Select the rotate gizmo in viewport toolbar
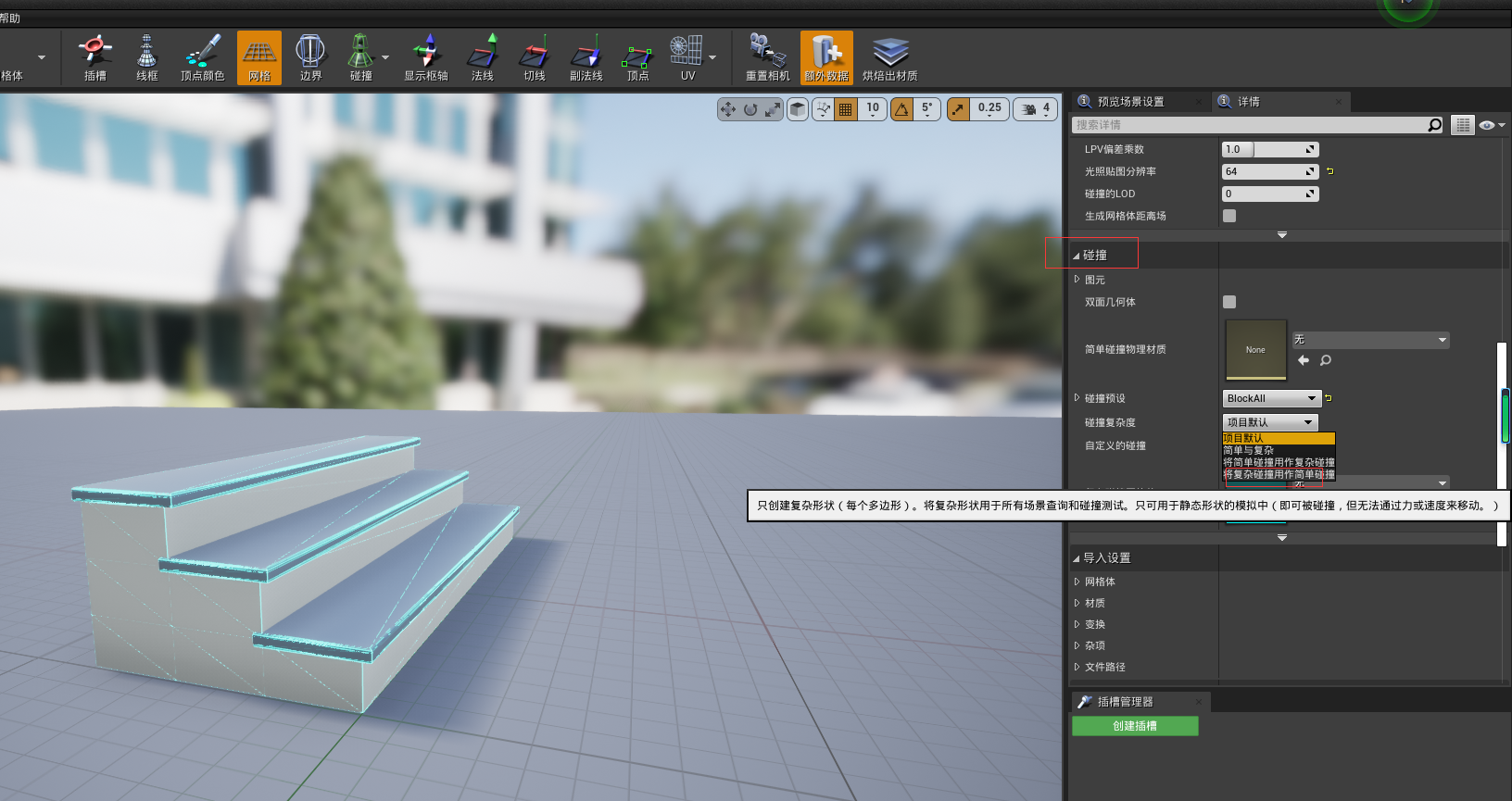The width and height of the screenshot is (1512, 801). 750,109
